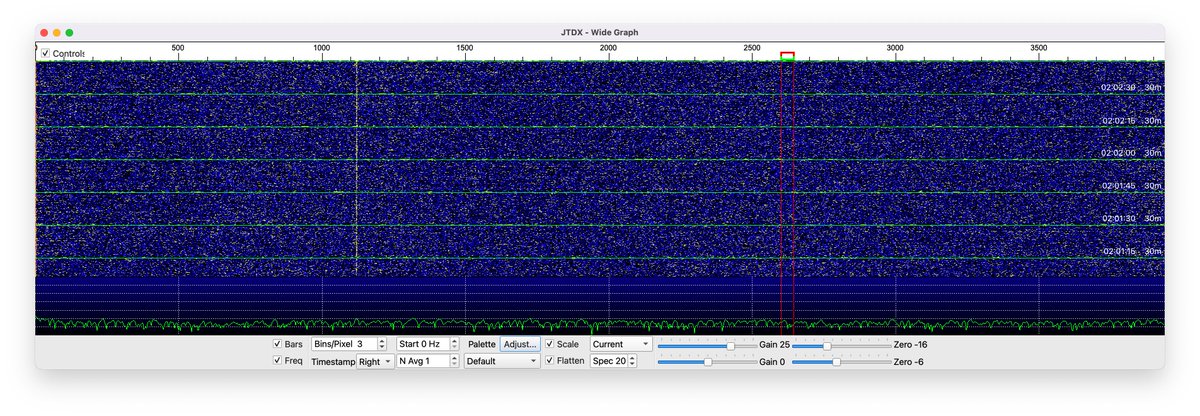Click inside the Bins/Pixel 3 field
Image resolution: width=1200 pixels, height=416 pixels.
[x=343, y=344]
